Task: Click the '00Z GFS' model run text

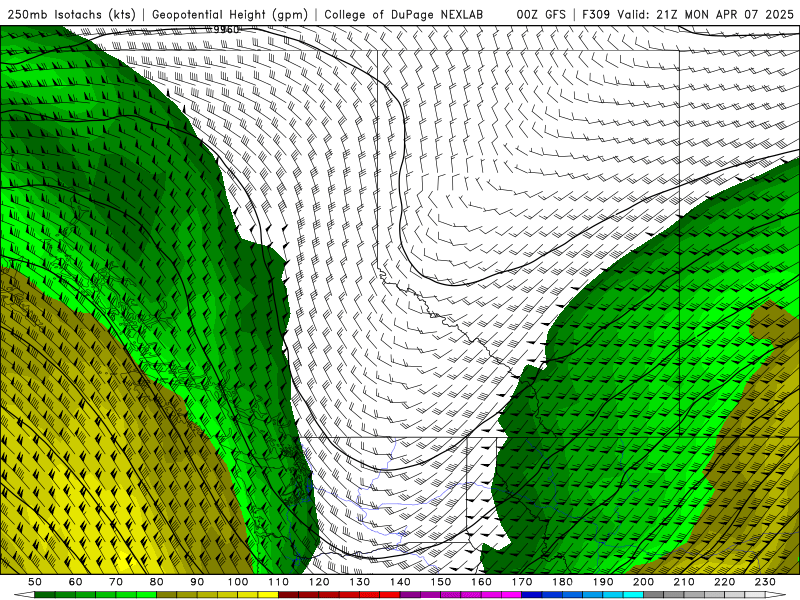Action: (x=541, y=15)
